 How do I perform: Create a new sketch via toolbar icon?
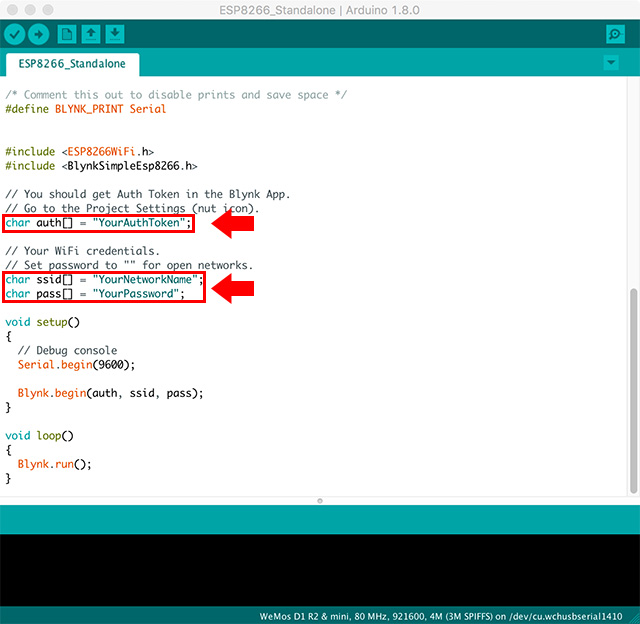[x=66, y=34]
